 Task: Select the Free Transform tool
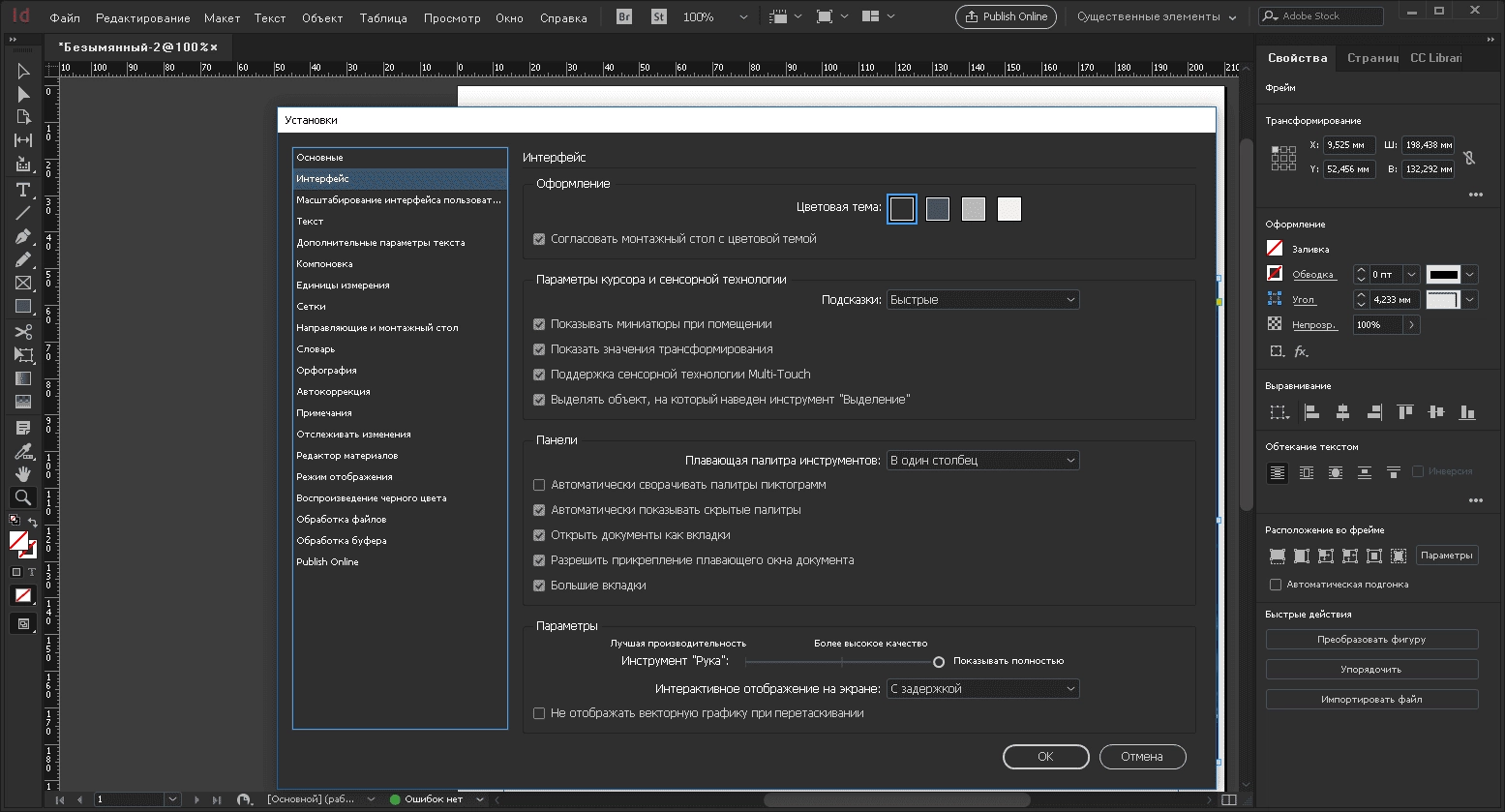tap(23, 355)
